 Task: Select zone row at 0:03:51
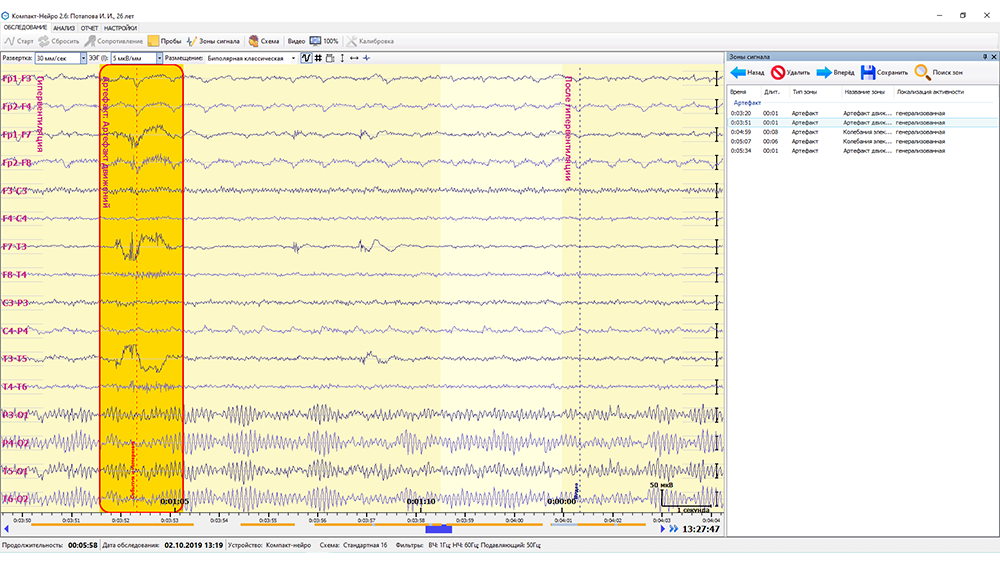[x=864, y=122]
